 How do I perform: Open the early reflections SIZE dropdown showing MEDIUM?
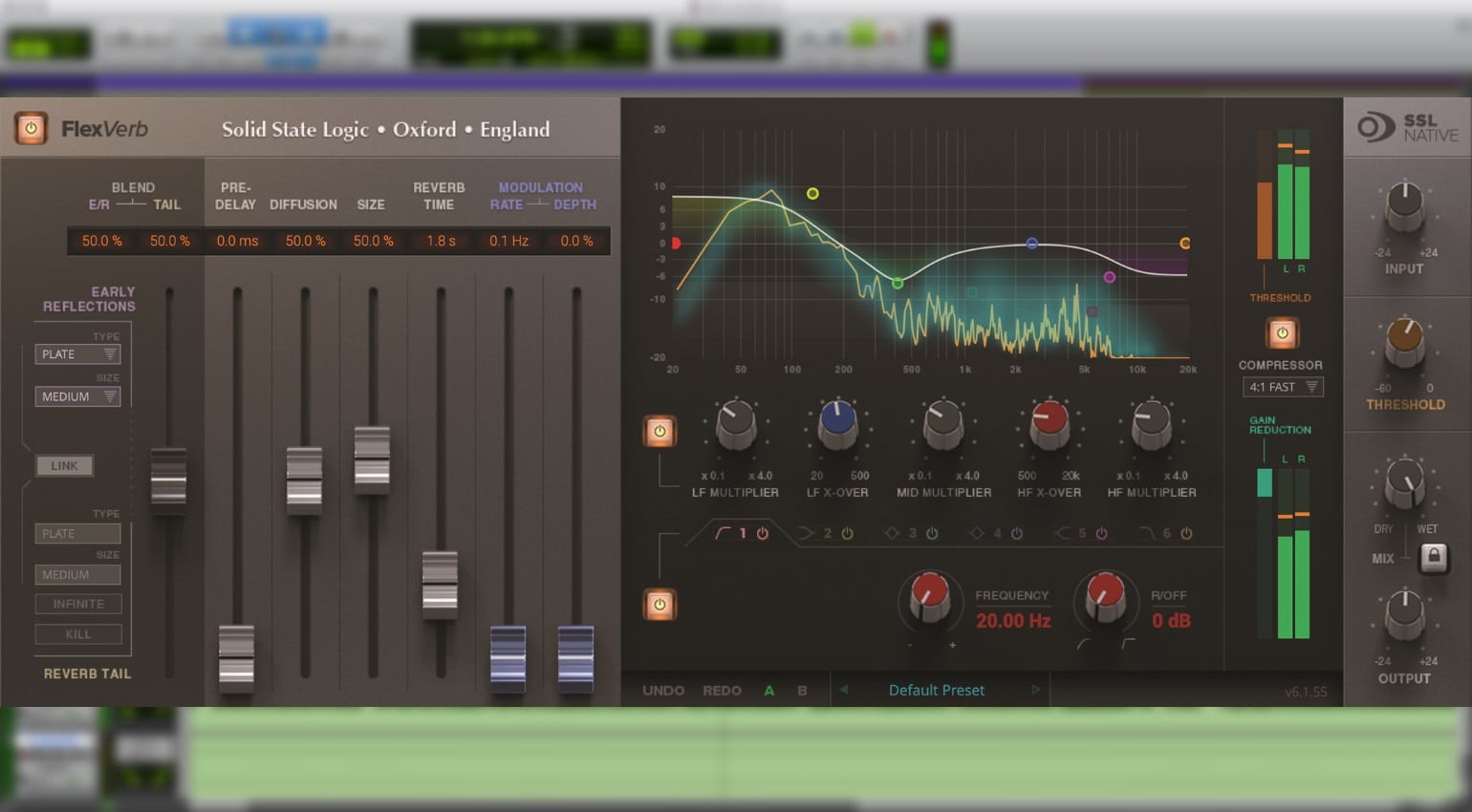click(77, 395)
